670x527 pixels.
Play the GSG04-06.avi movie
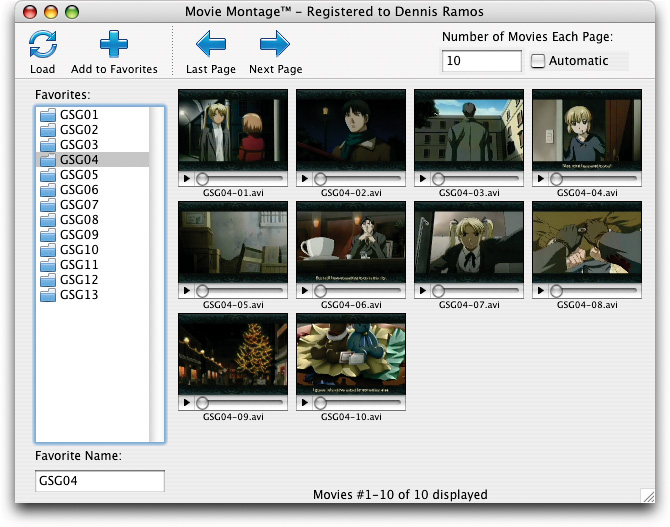[x=305, y=291]
